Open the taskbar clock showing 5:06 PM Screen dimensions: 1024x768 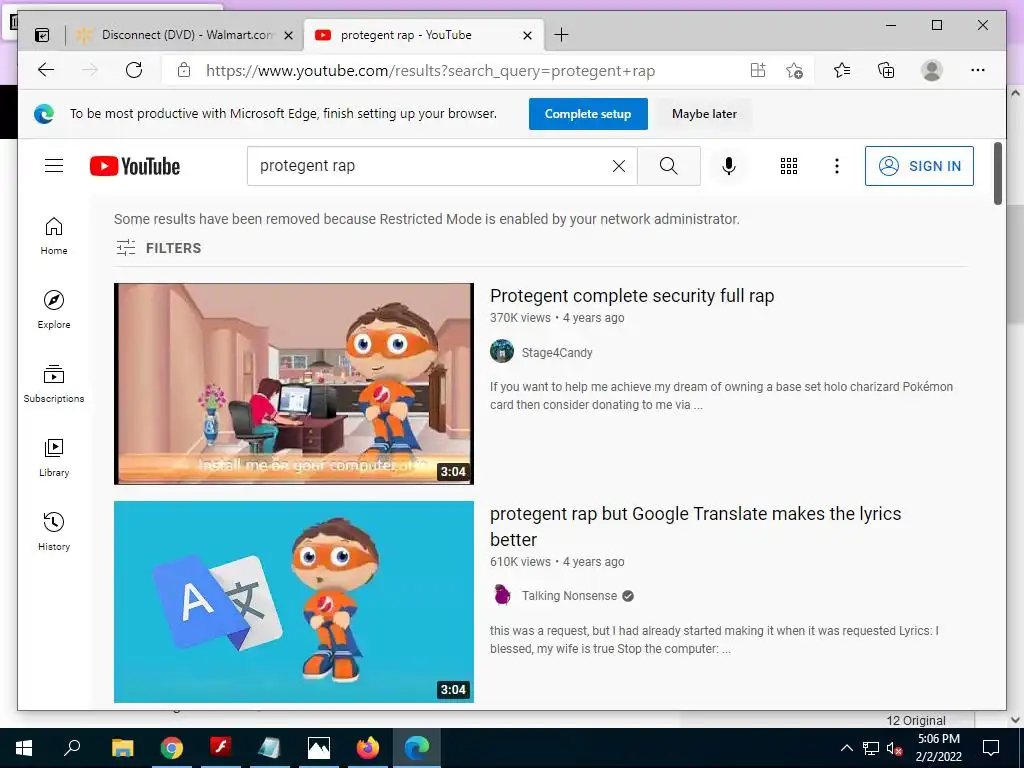coord(938,748)
